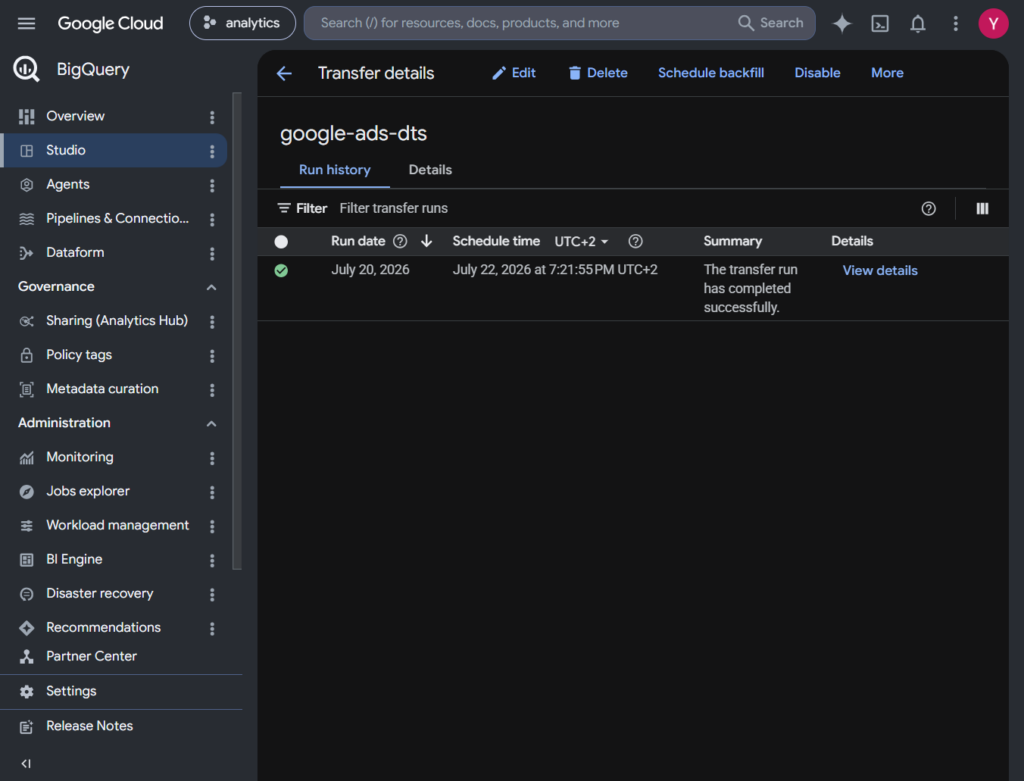This screenshot has width=1024, height=781.
Task: Sort by Run date descending arrow
Action: (x=426, y=241)
